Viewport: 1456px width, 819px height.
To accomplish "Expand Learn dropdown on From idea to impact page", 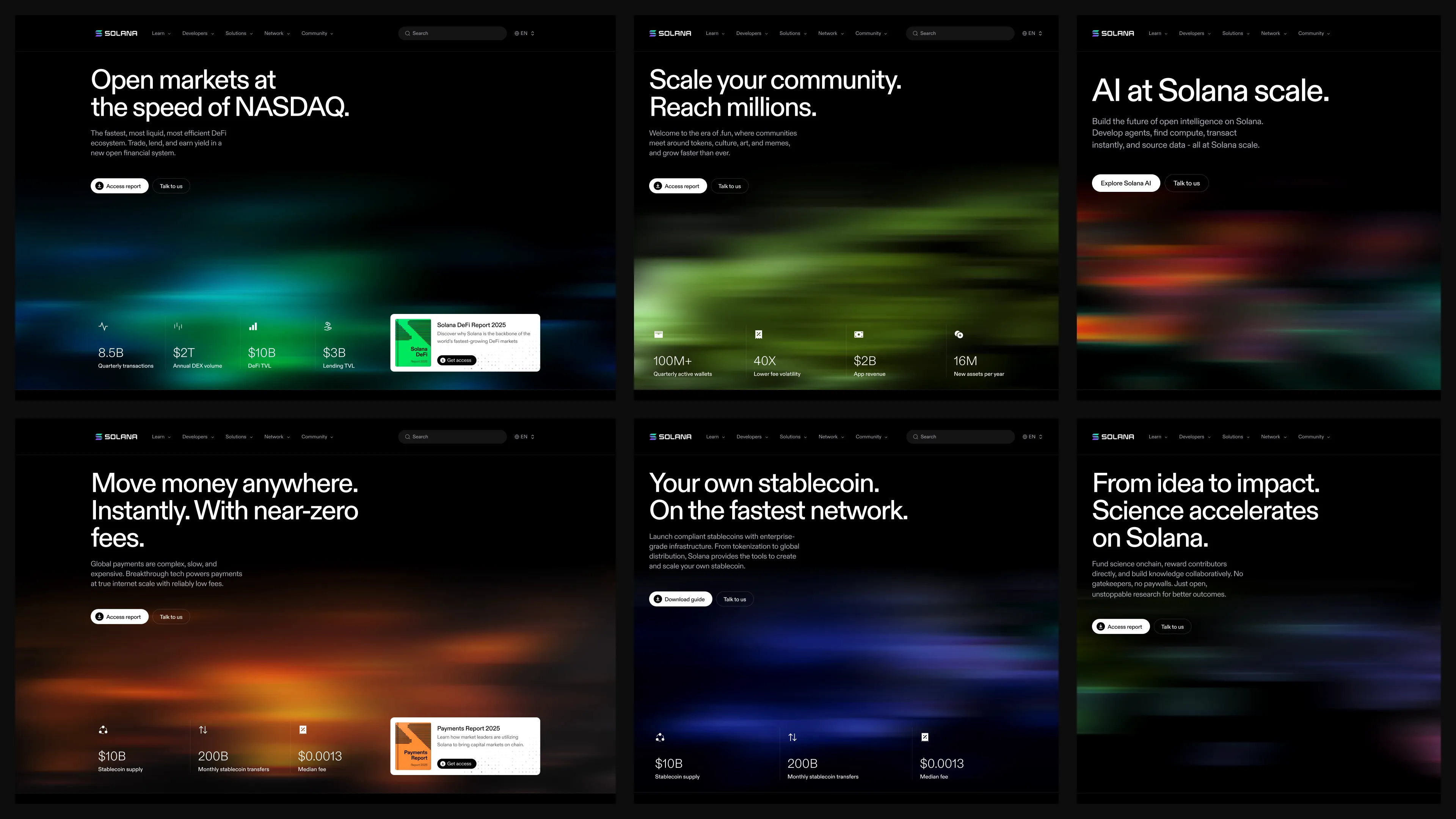I will (x=1158, y=437).
